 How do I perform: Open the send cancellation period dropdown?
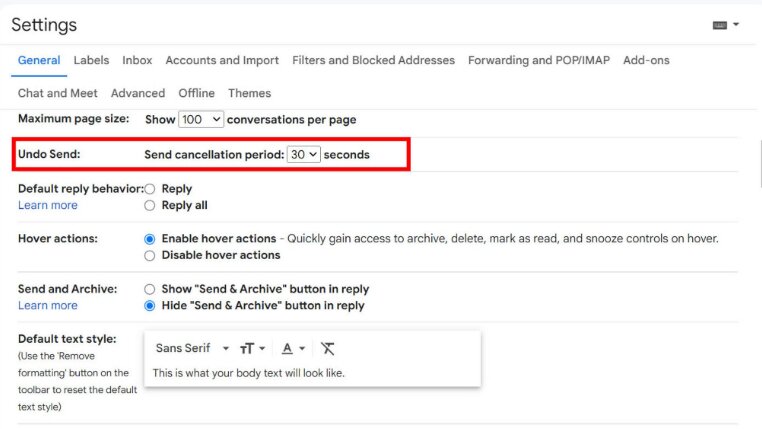tap(304, 154)
